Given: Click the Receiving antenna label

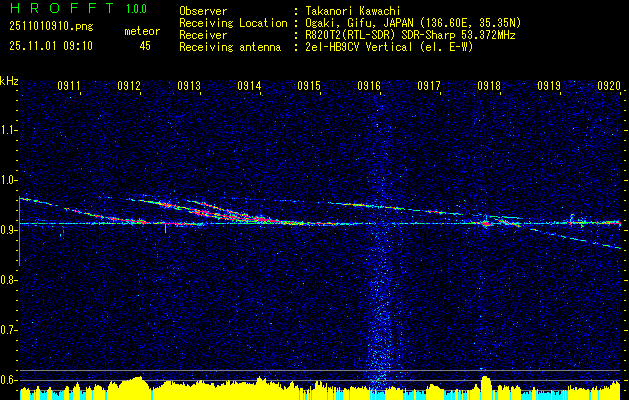Looking at the screenshot, I should 230,47.
